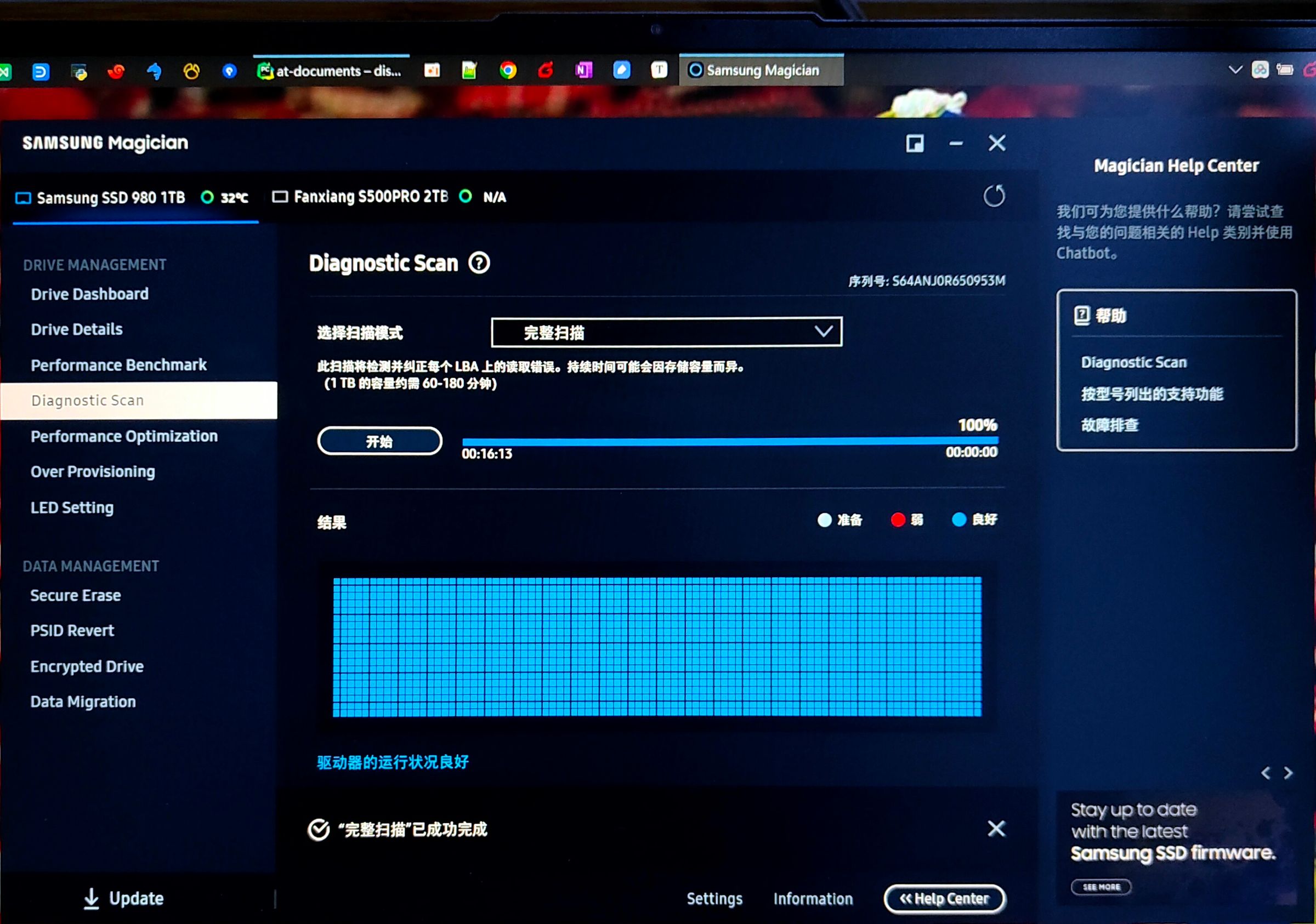Click the 故障排查 troubleshooting help link
Image resolution: width=1316 pixels, height=924 pixels.
tap(1109, 425)
